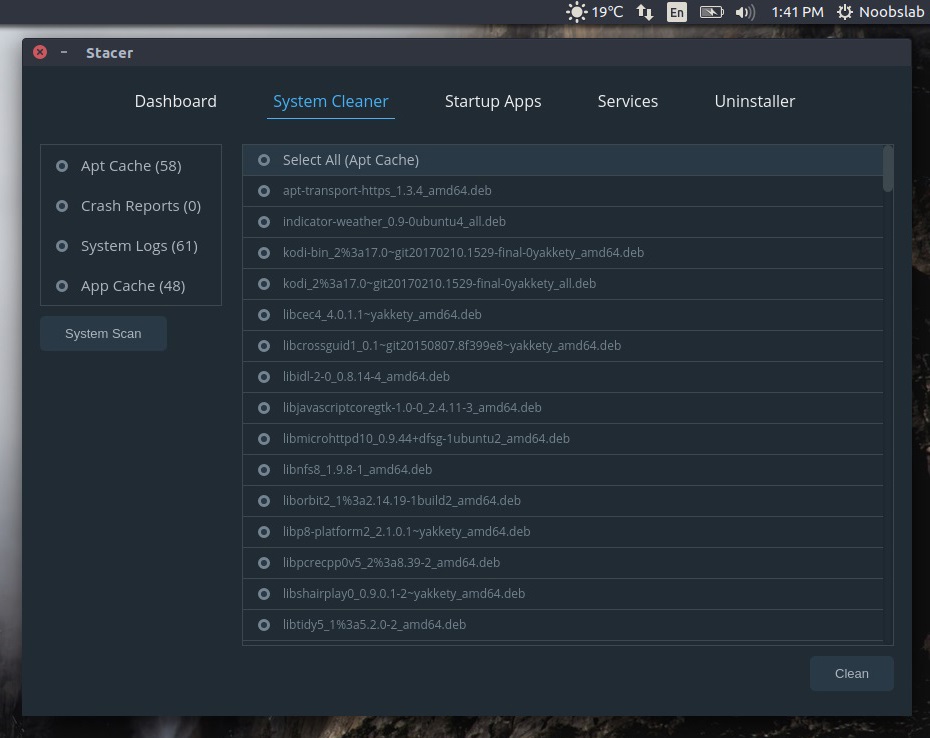Click the volume icon in the tray

[x=744, y=11]
